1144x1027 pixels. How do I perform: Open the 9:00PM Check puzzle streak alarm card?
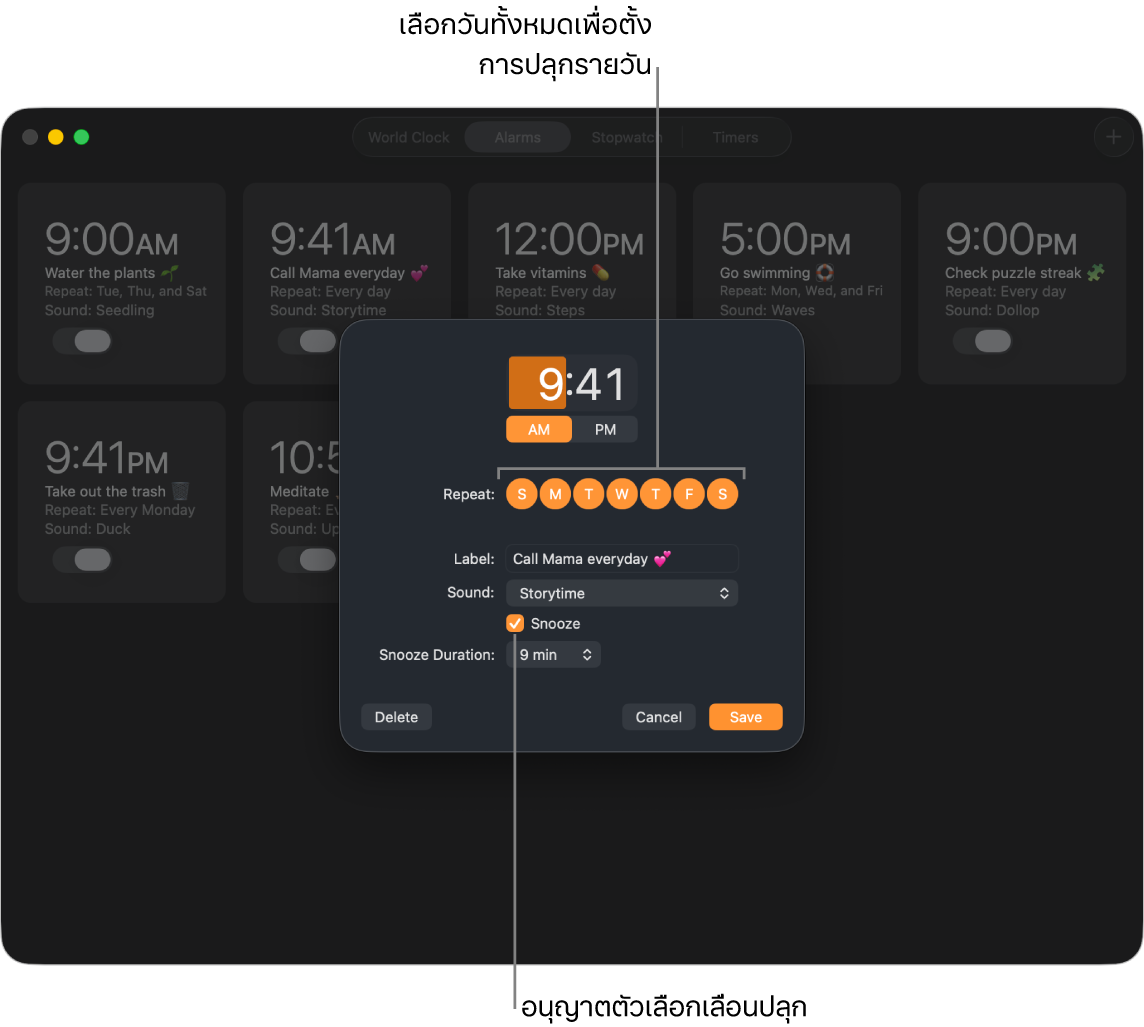pyautogui.click(x=1022, y=284)
